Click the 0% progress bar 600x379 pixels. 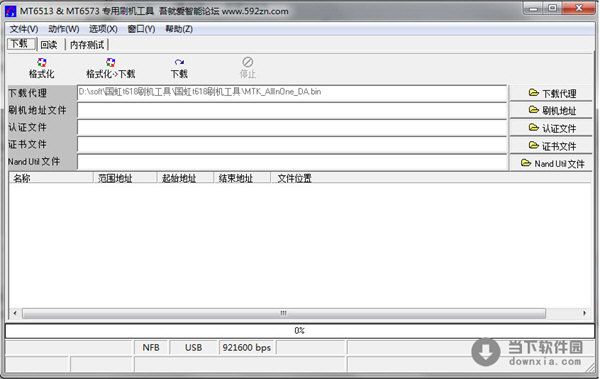coord(300,331)
